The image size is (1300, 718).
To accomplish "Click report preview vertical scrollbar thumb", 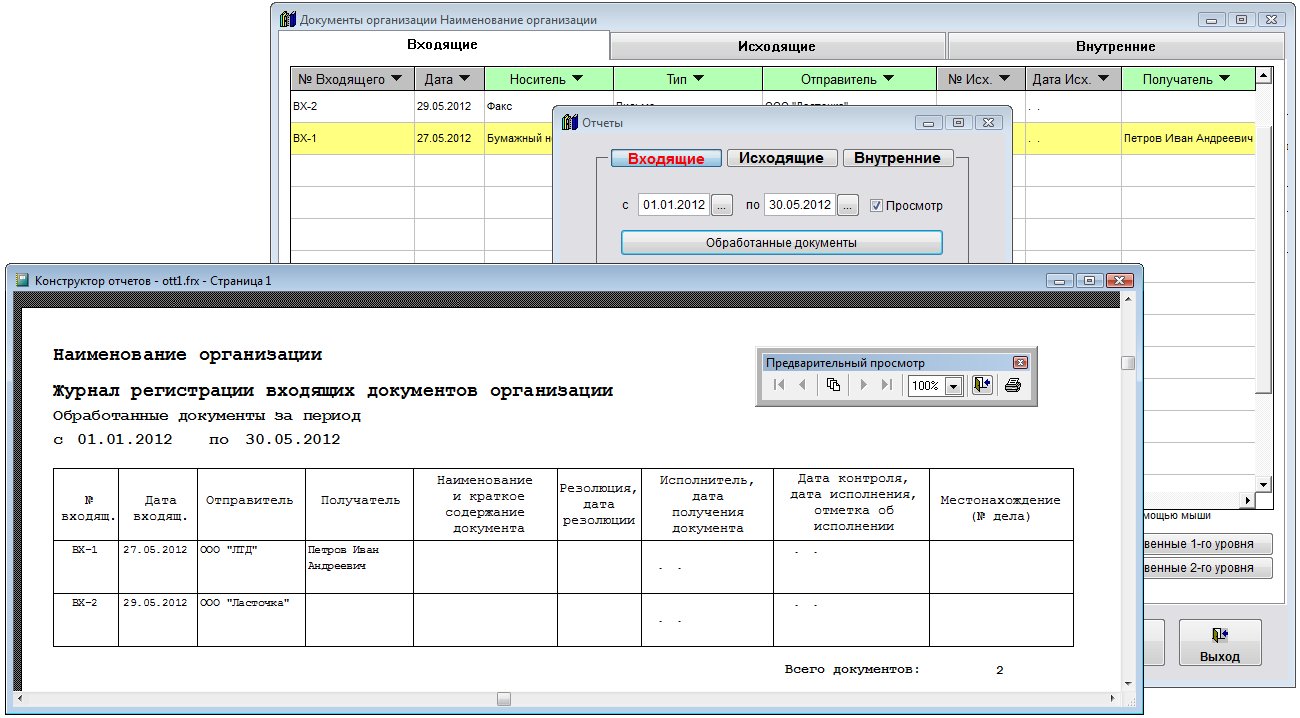I will (1128, 363).
